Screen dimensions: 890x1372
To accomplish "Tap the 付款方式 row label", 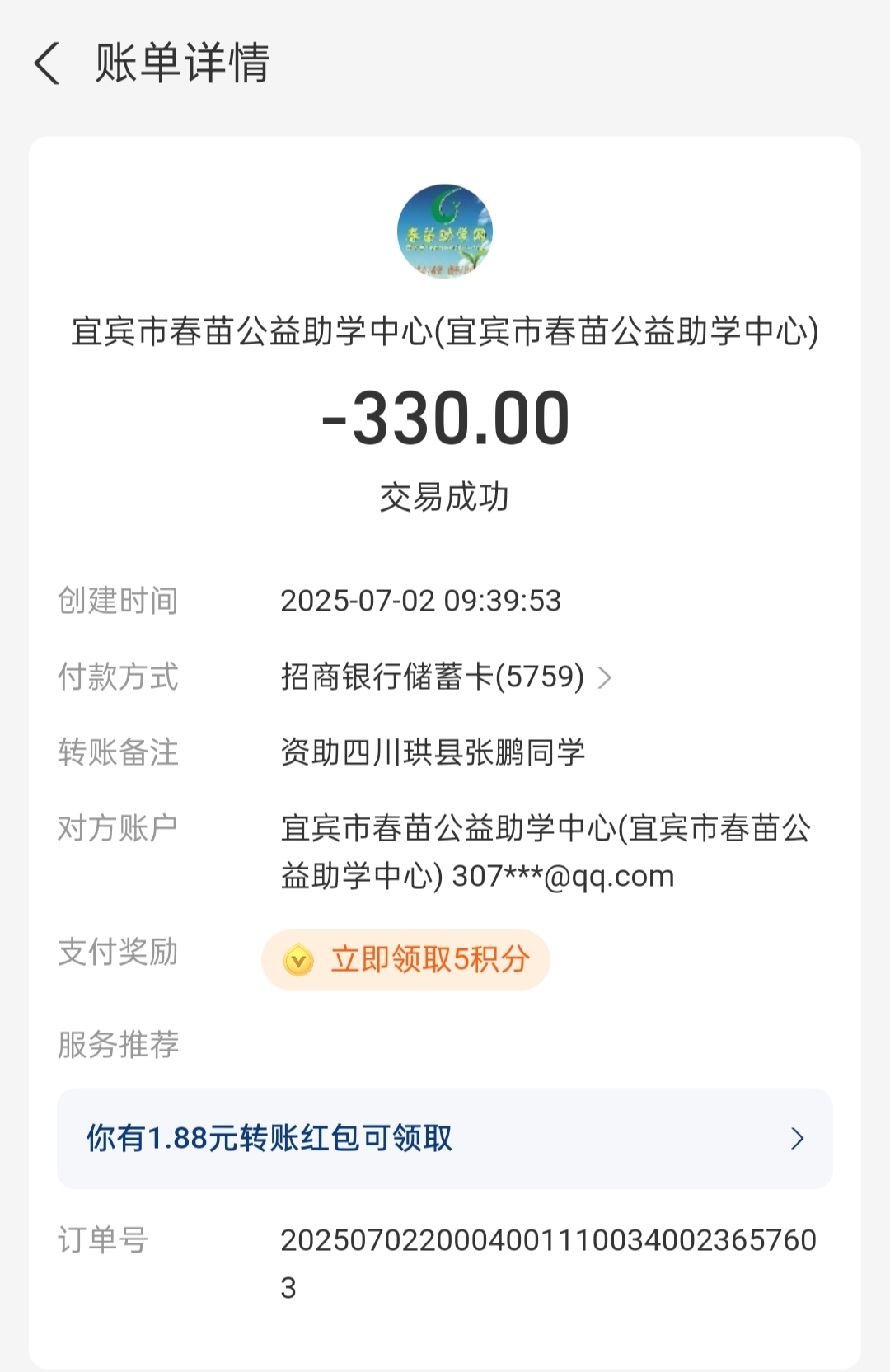I will tap(118, 677).
